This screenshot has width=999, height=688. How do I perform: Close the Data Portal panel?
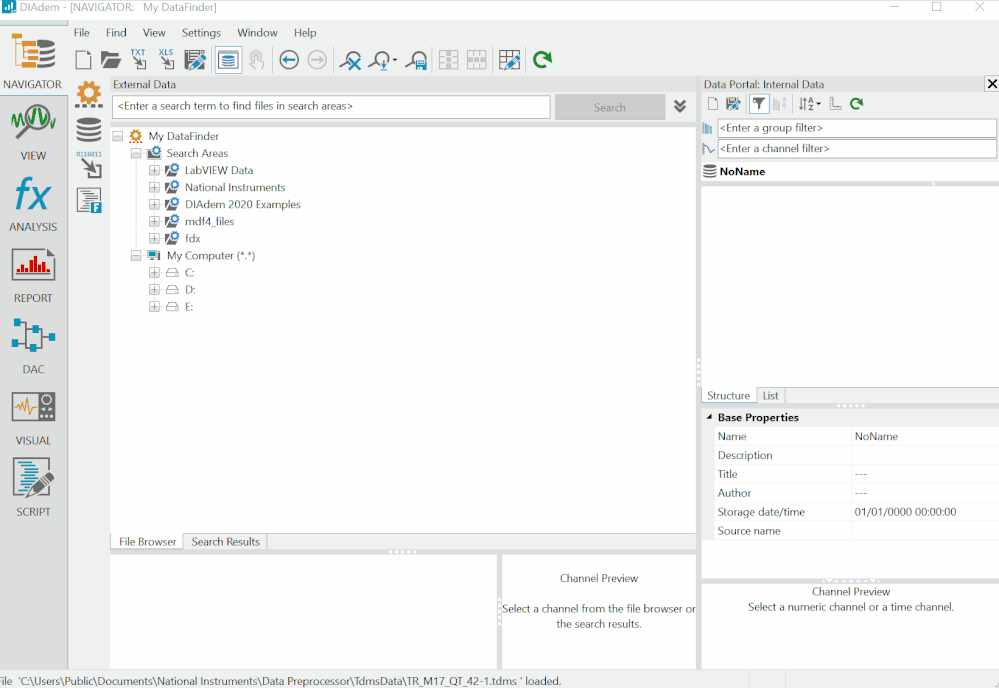(x=991, y=83)
